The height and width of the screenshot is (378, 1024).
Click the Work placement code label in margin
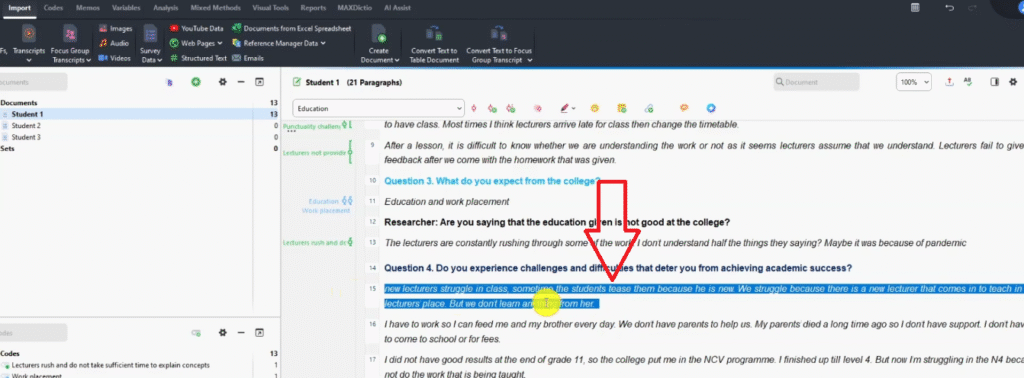tap(325, 210)
